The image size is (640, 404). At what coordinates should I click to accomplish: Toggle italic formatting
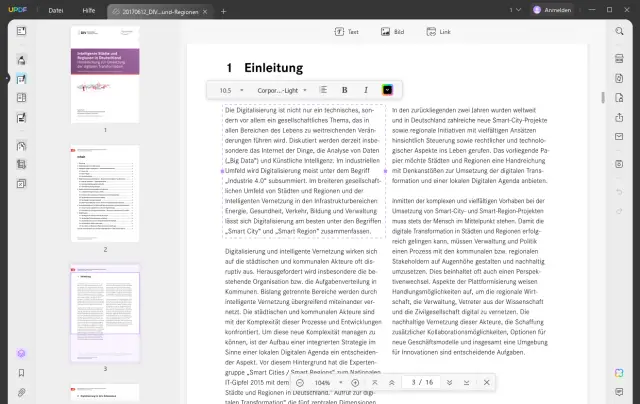tap(366, 90)
